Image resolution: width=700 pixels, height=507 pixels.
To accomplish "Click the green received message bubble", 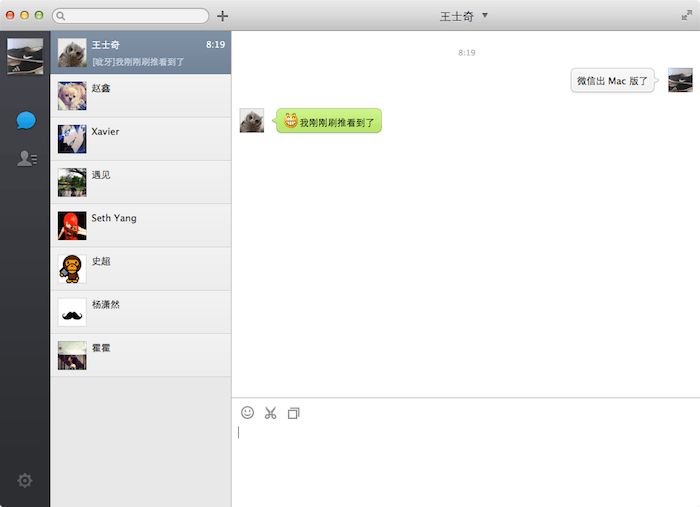I will point(328,121).
